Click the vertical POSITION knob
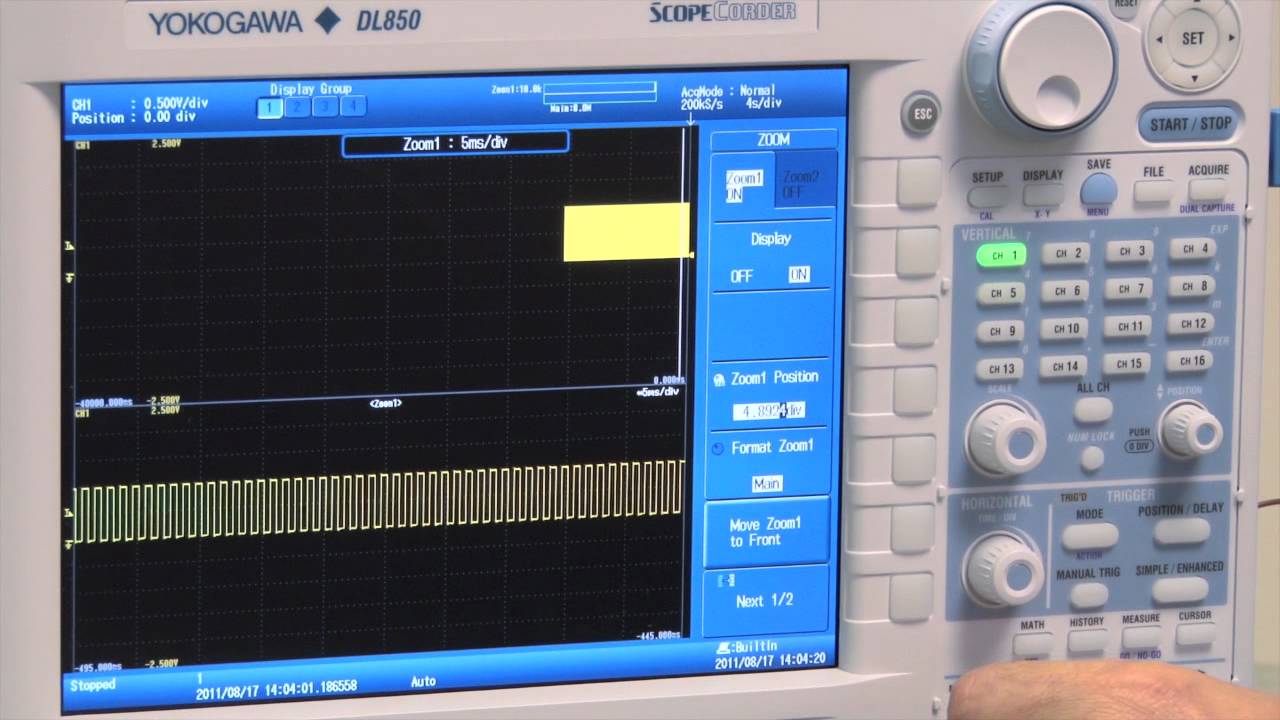1280x720 pixels. [1190, 429]
